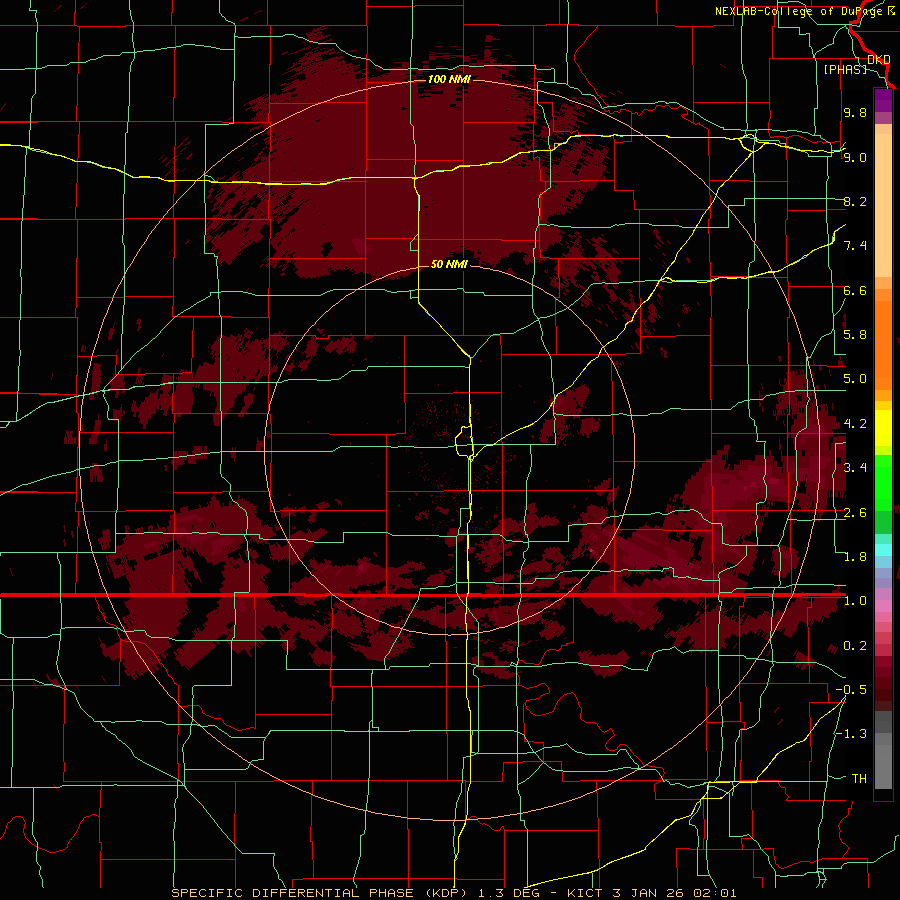
Task: Click the -0.5 scale value
Action: point(852,690)
